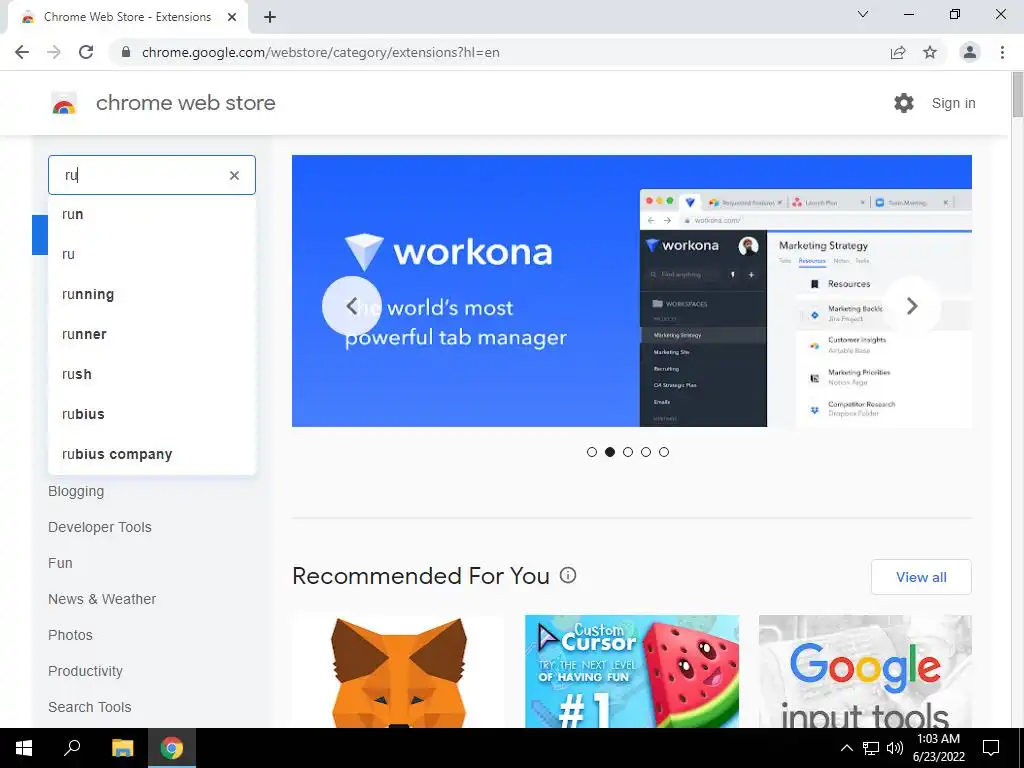The height and width of the screenshot is (768, 1024).
Task: Click the Sign in link
Action: point(953,103)
